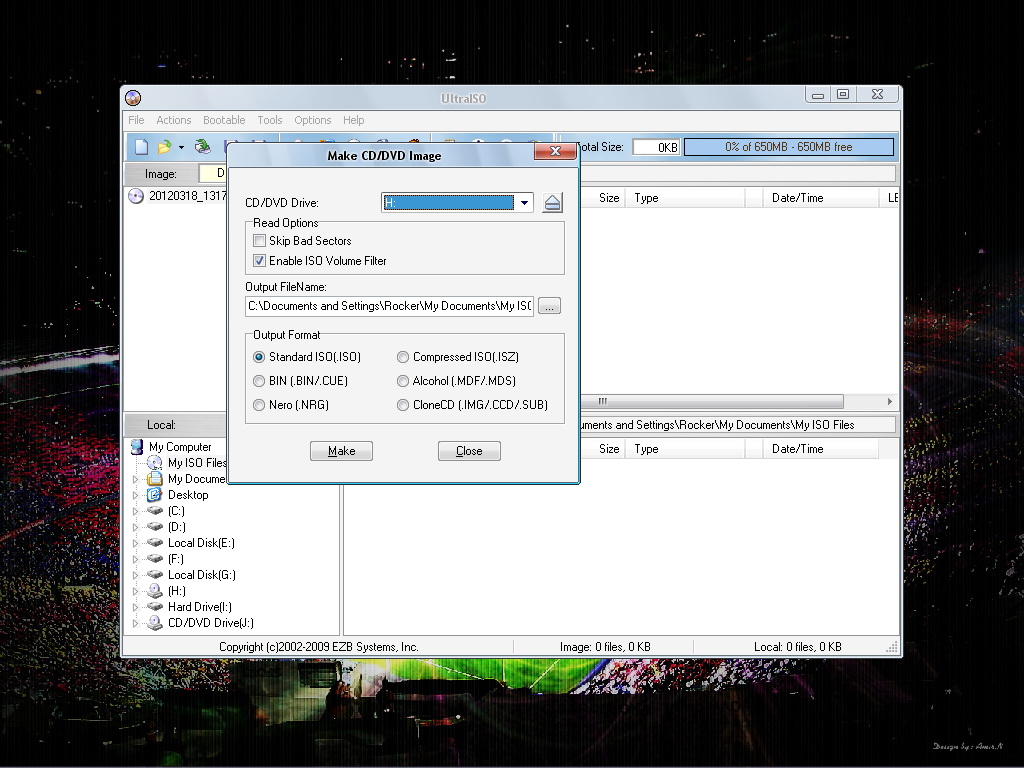Expand the Local Disk(E:) node
Image resolution: width=1024 pixels, height=768 pixels.
tap(136, 543)
